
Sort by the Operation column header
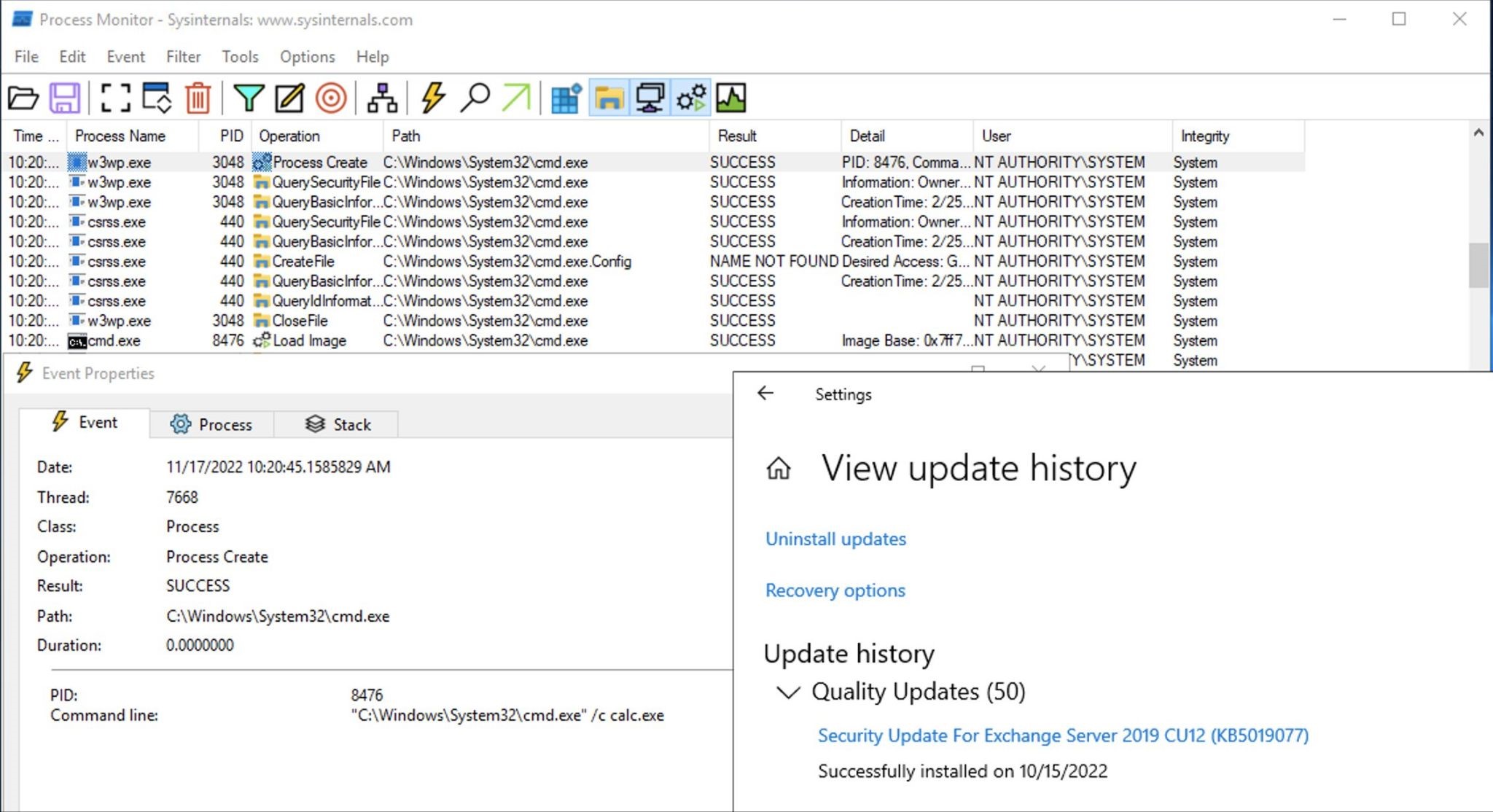point(317,136)
